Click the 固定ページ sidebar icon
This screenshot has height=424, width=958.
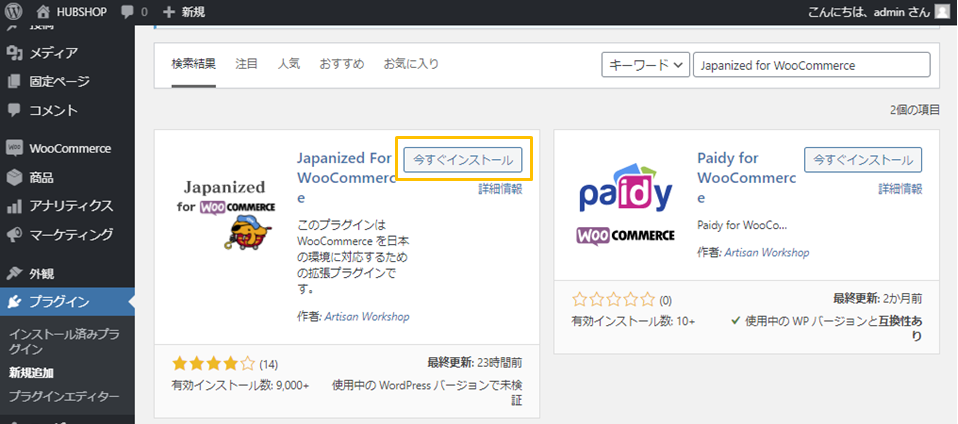pyautogui.click(x=14, y=81)
